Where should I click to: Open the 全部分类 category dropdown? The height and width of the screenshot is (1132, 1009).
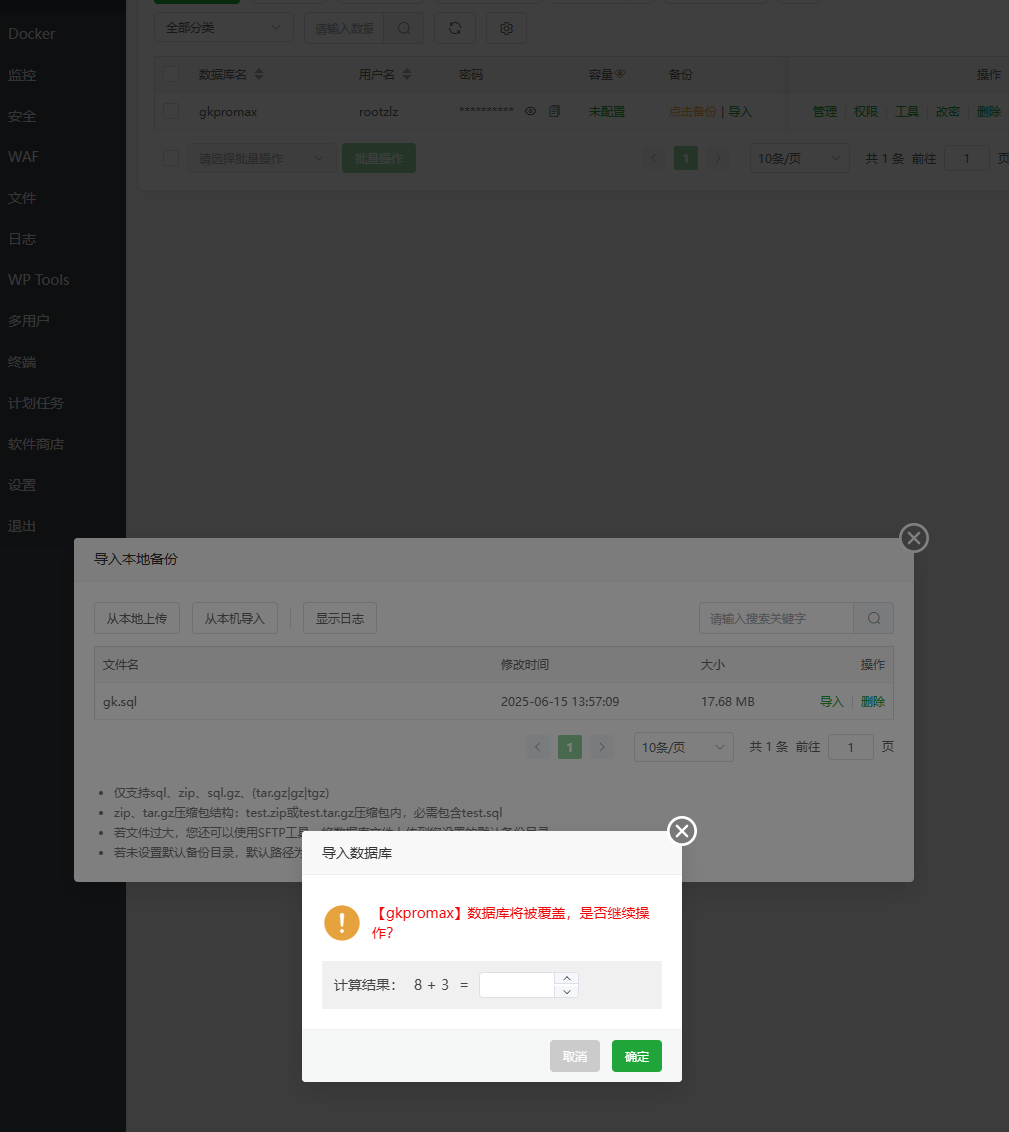point(224,27)
